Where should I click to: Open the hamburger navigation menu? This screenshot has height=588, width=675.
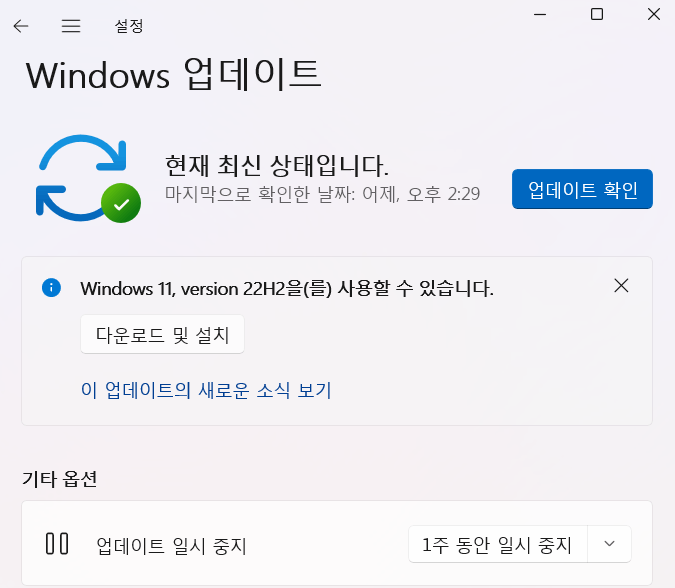[71, 26]
